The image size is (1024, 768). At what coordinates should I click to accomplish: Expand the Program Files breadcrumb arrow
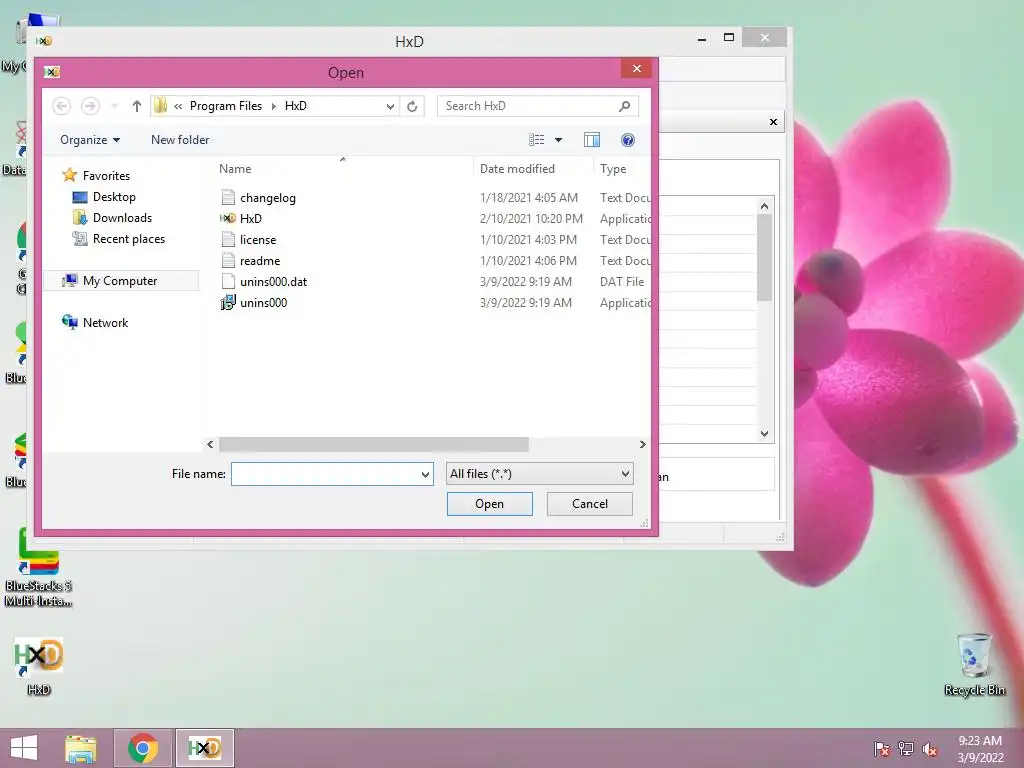pyautogui.click(x=274, y=106)
